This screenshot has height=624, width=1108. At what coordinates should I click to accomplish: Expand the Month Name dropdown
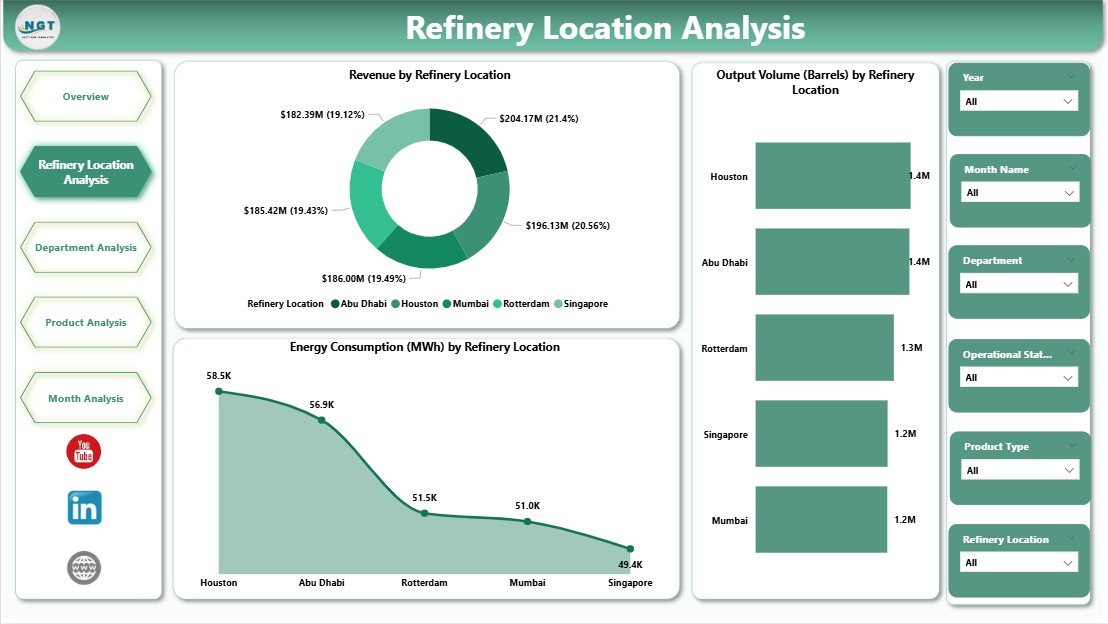click(1018, 191)
